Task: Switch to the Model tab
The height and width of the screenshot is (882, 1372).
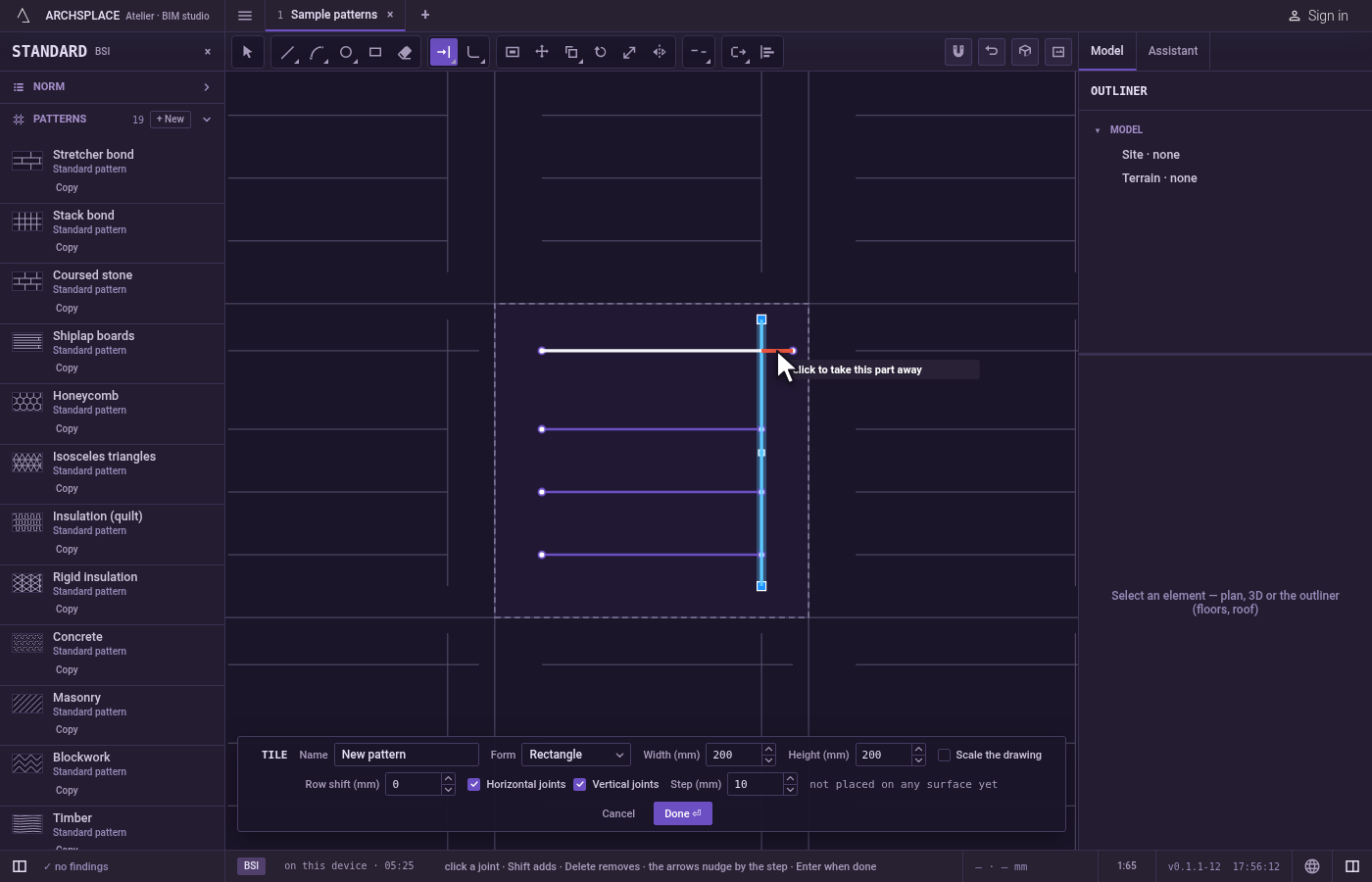Action: pyautogui.click(x=1107, y=51)
